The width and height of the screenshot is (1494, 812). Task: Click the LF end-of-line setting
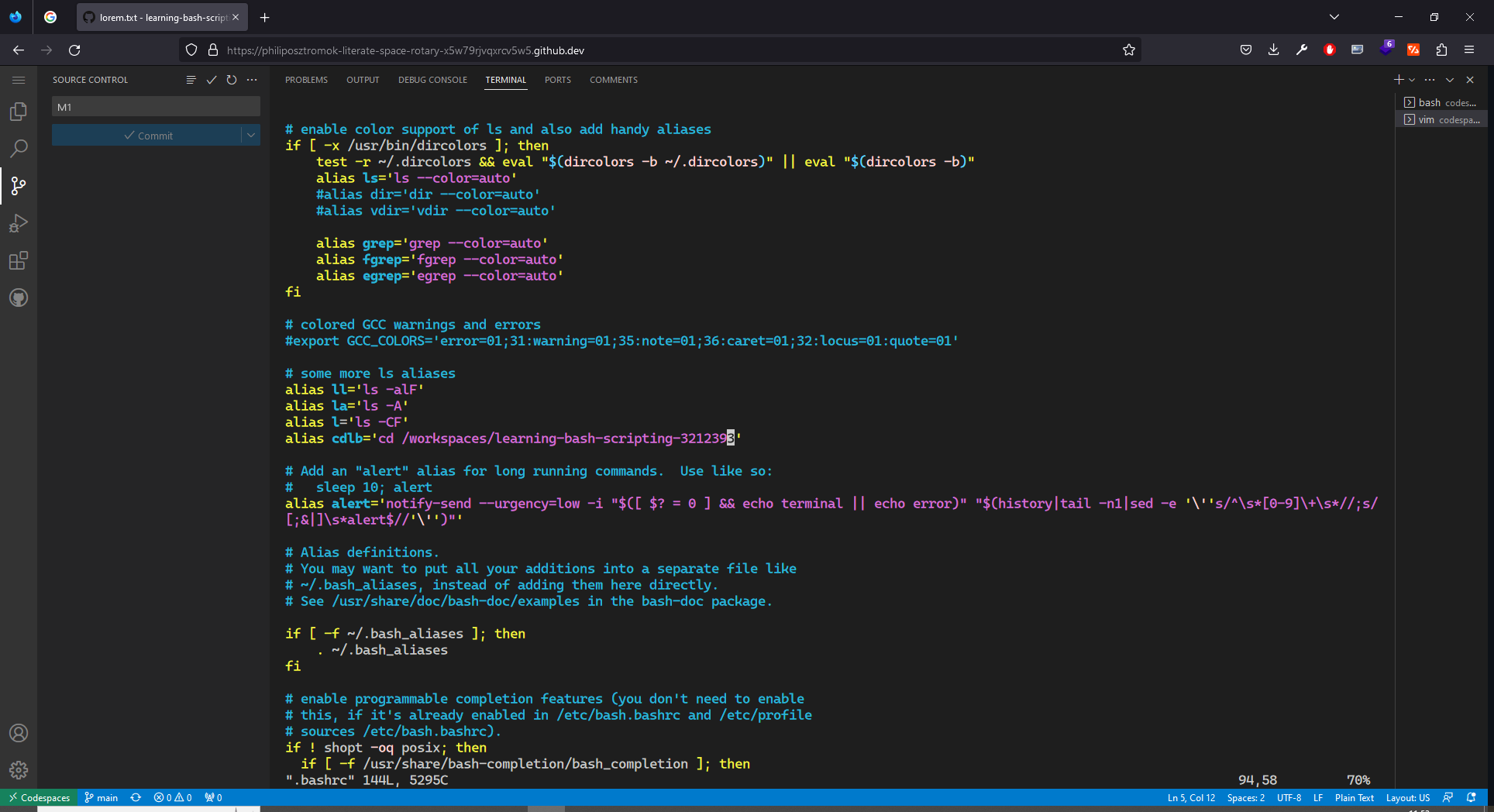pos(1318,797)
